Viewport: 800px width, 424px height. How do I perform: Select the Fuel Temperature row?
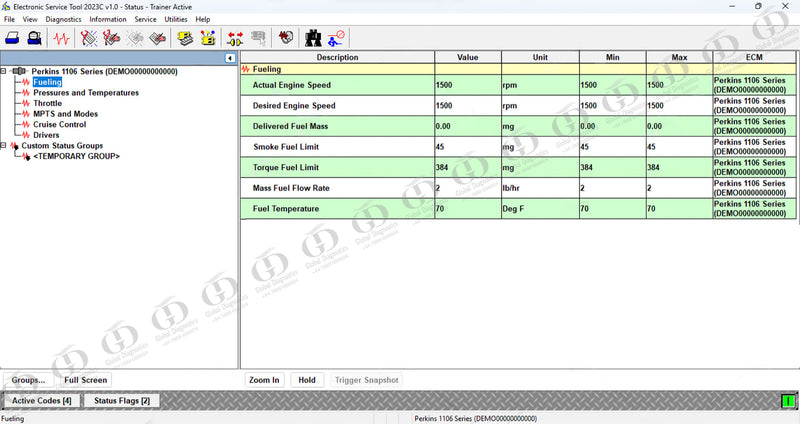(518, 209)
